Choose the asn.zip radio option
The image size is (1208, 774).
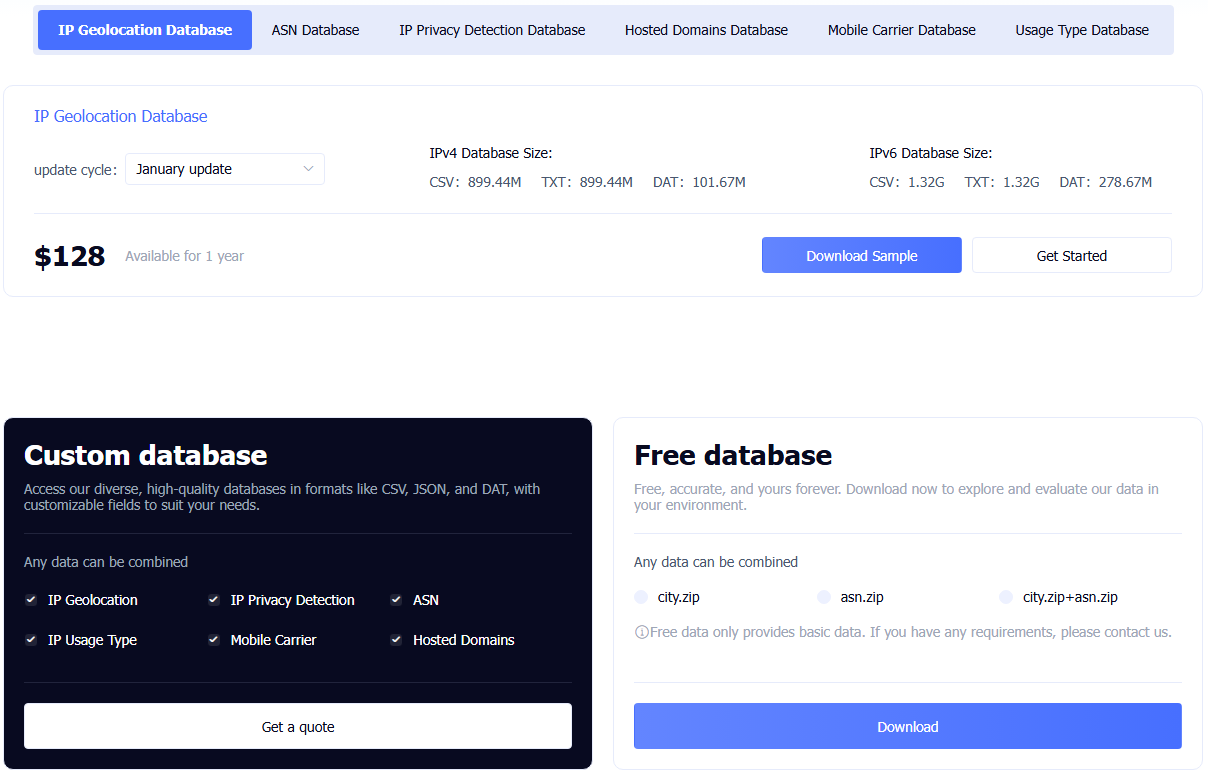[x=824, y=597]
